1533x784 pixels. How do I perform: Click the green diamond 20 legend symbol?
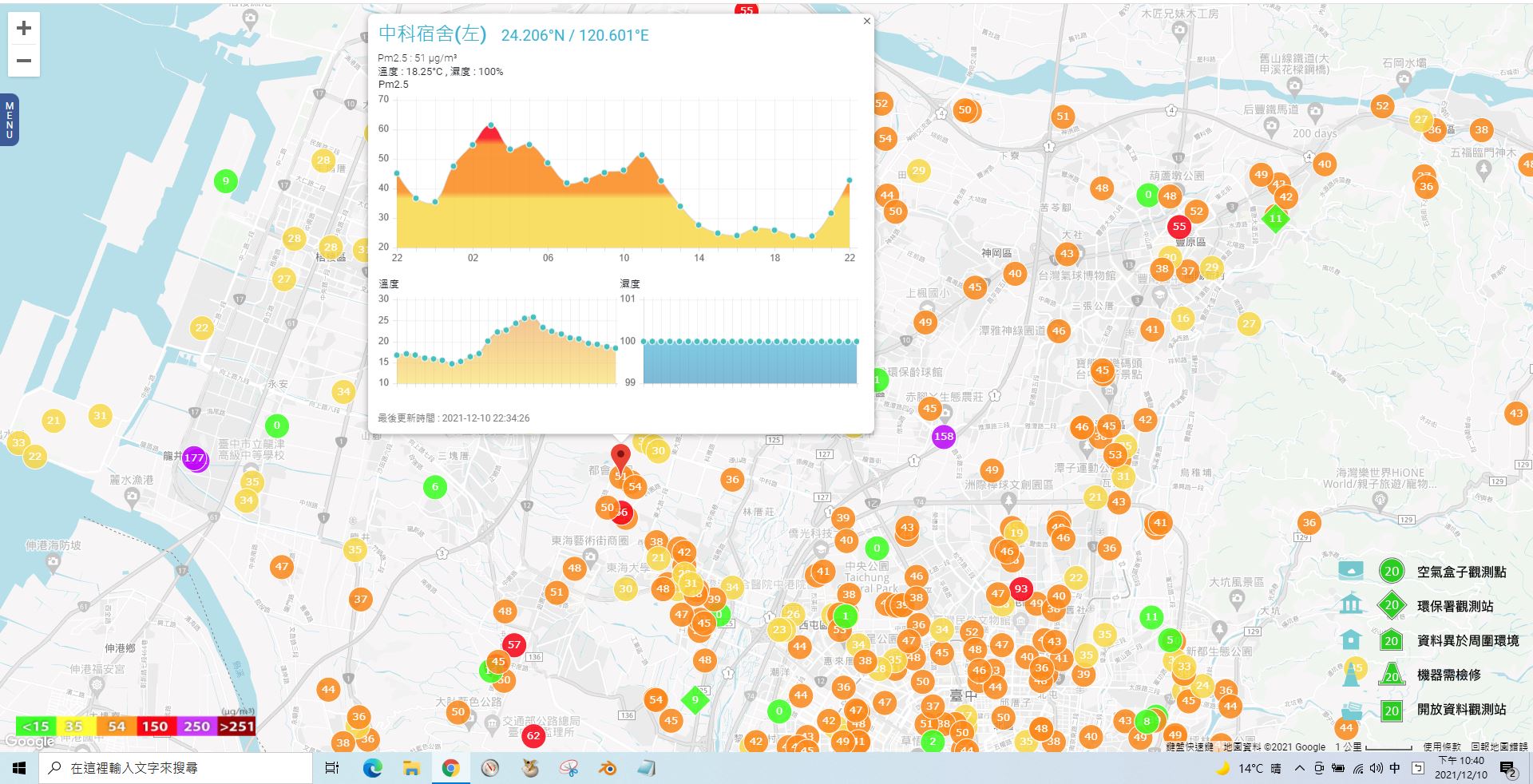(1392, 605)
